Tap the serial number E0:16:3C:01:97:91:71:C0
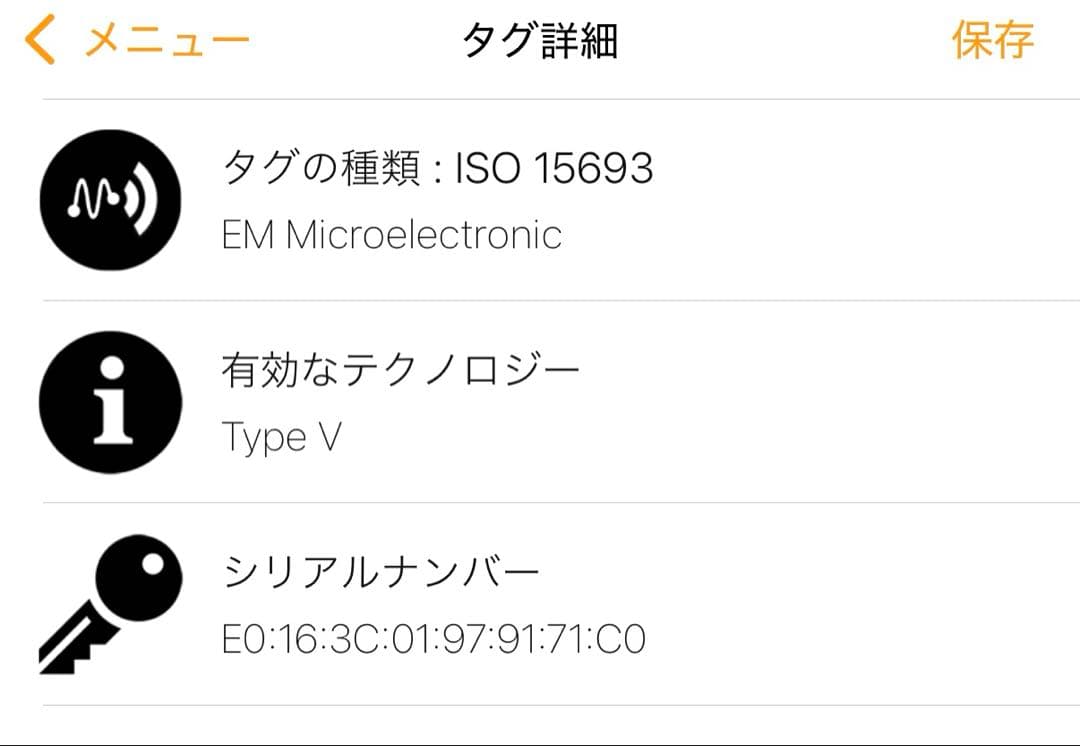 tap(433, 639)
